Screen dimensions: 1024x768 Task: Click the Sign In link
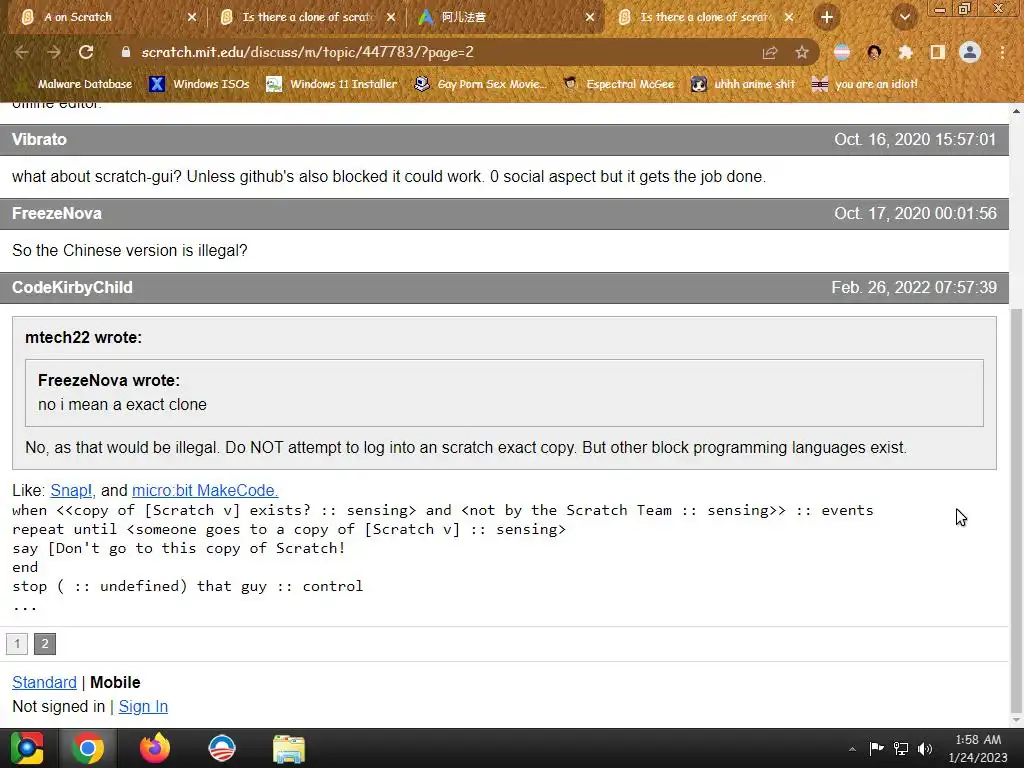point(143,707)
